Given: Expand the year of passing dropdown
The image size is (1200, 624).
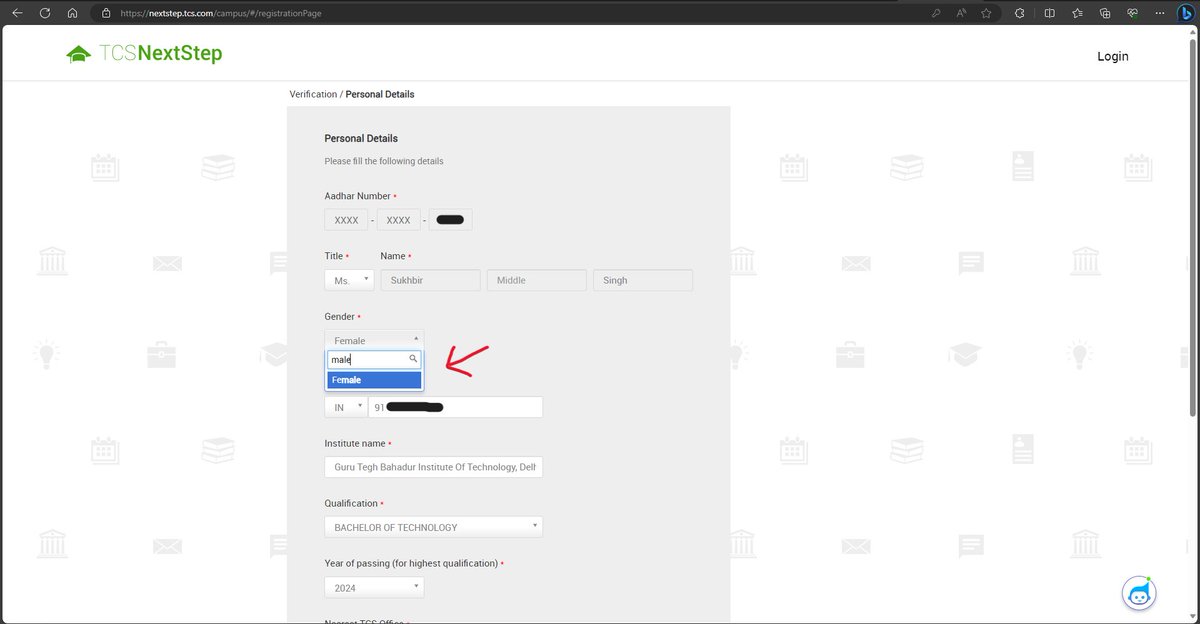Looking at the screenshot, I should [373, 587].
